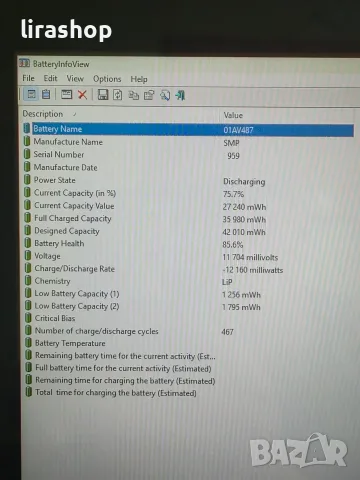Open the Help menu
Viewport: 360px width, 480px height.
pyautogui.click(x=139, y=79)
